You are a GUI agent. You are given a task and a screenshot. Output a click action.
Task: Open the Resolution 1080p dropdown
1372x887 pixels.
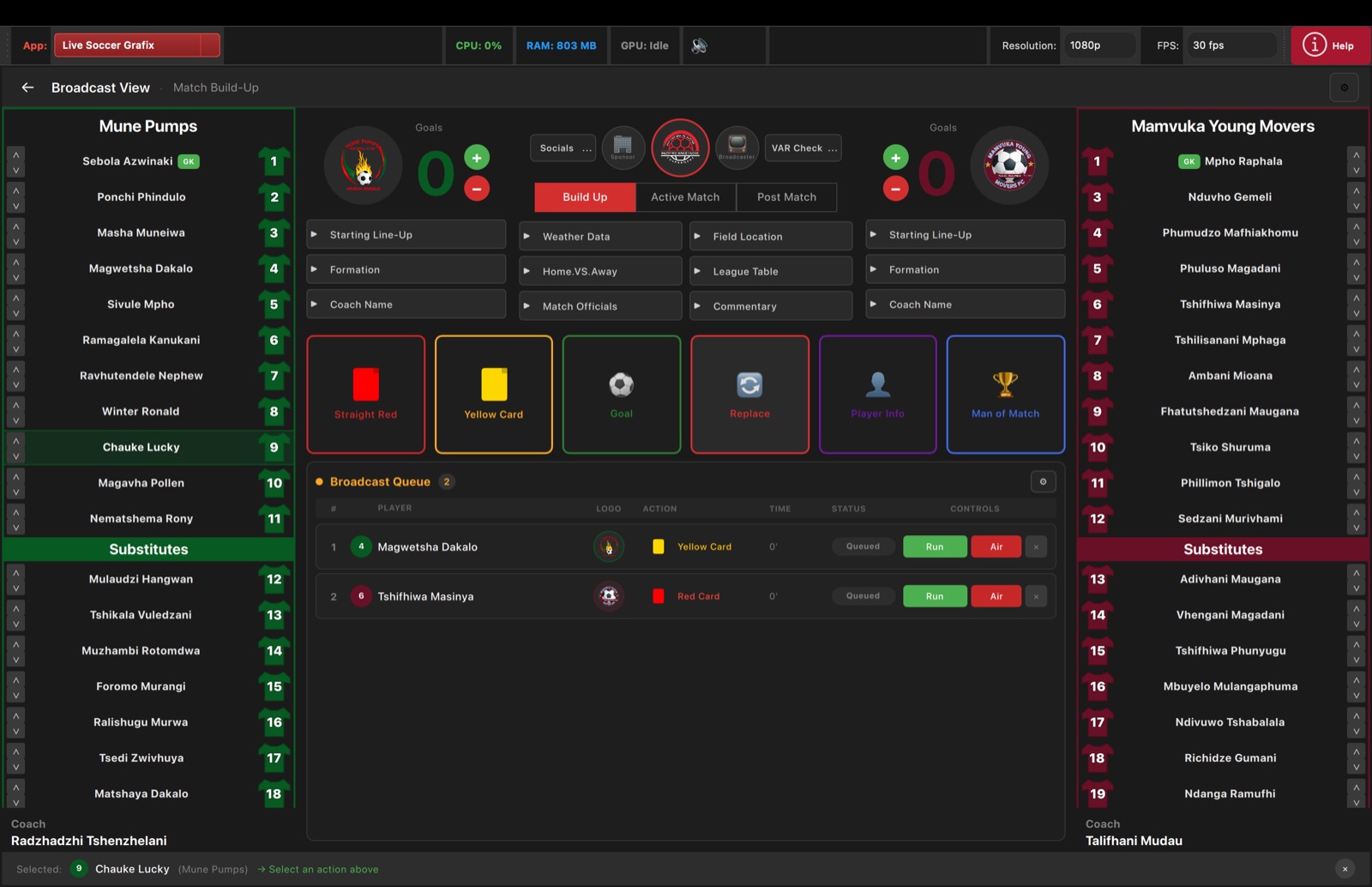coord(1099,45)
